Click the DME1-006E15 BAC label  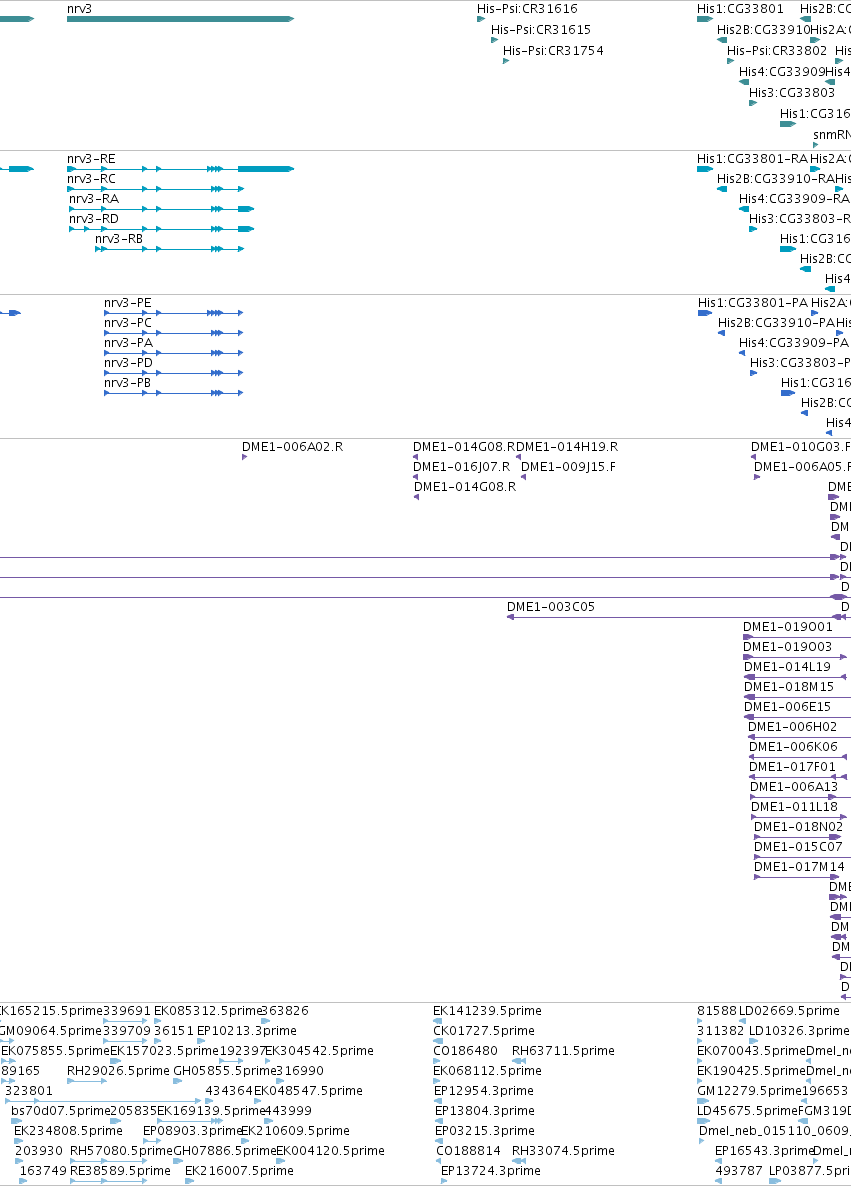[787, 707]
